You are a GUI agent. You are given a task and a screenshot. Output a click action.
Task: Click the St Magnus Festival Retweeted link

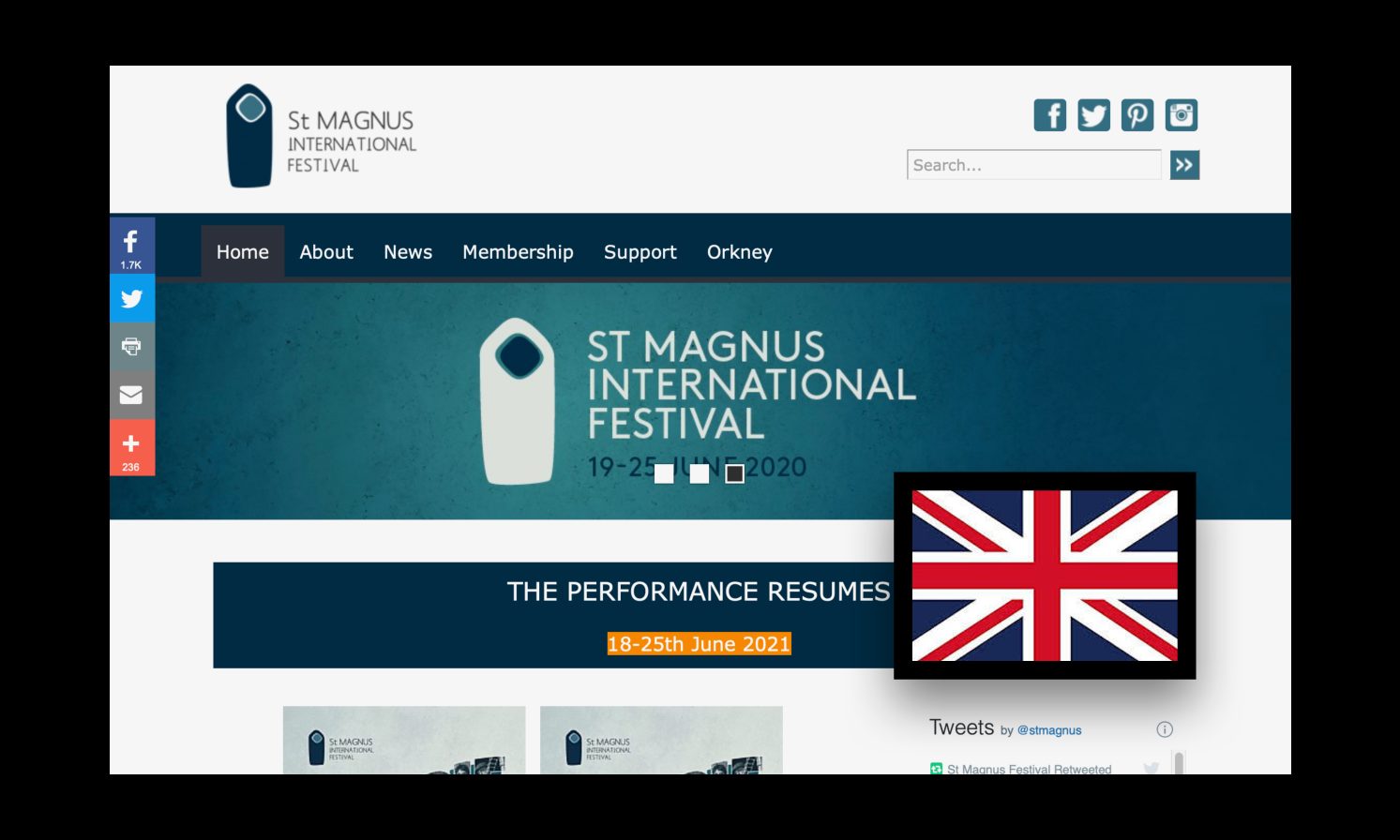[1029, 769]
